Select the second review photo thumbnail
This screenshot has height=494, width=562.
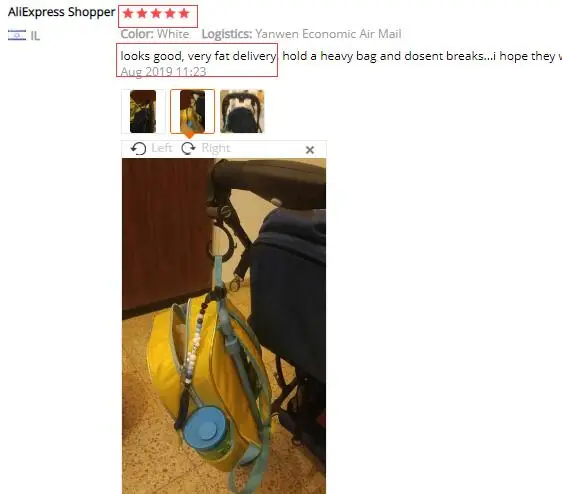pos(192,111)
